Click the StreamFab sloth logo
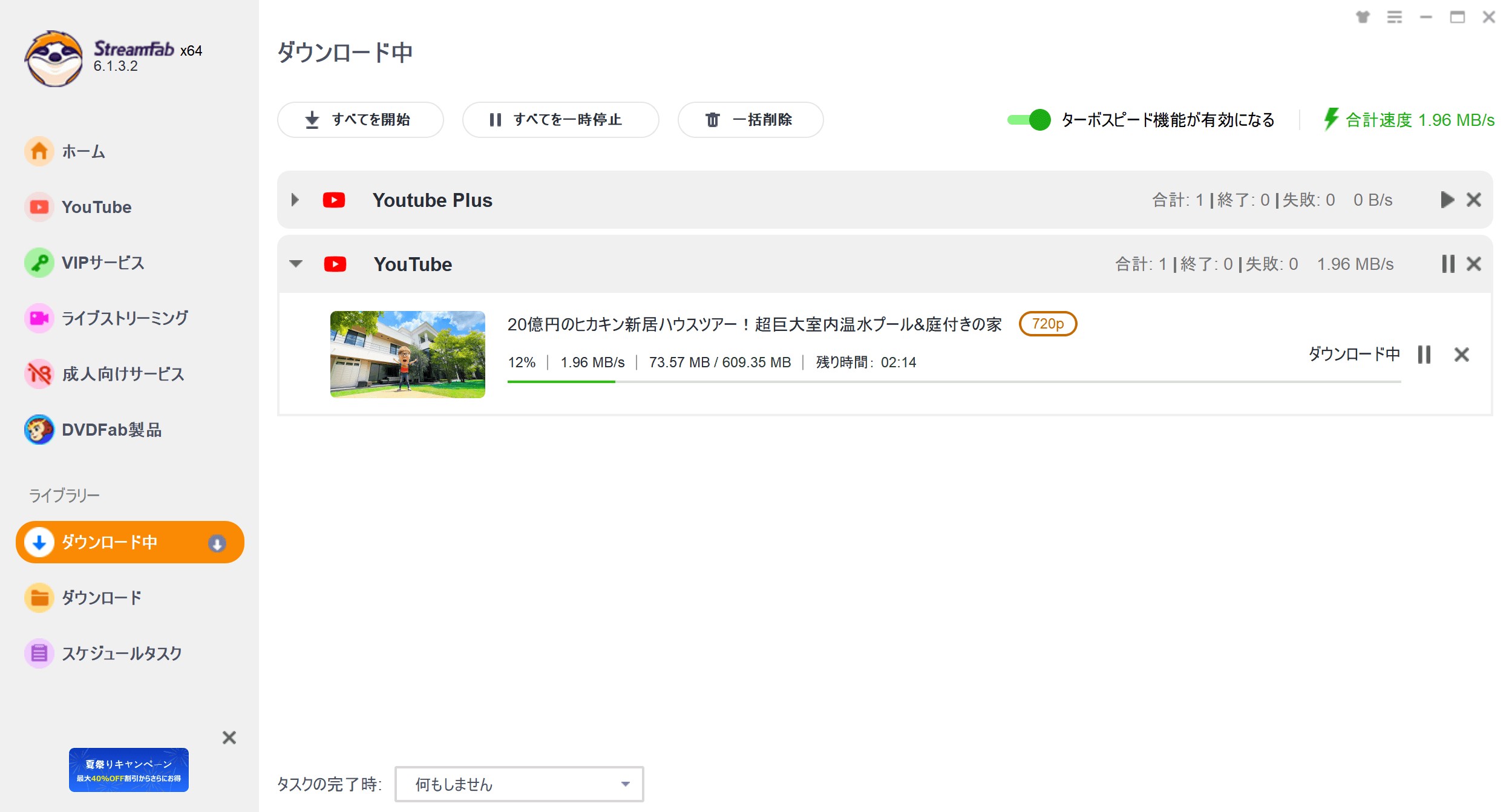Screen dimensions: 1509x812 click(x=54, y=59)
